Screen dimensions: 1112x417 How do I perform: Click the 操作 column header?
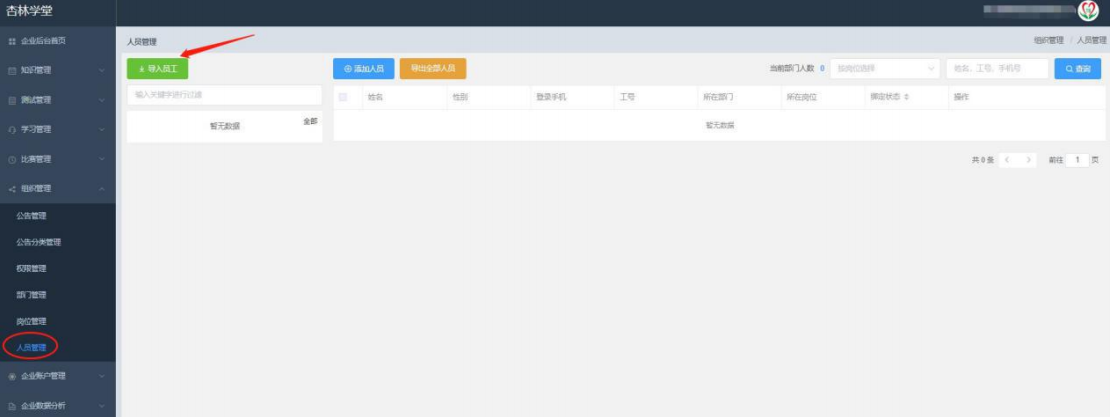[961, 97]
